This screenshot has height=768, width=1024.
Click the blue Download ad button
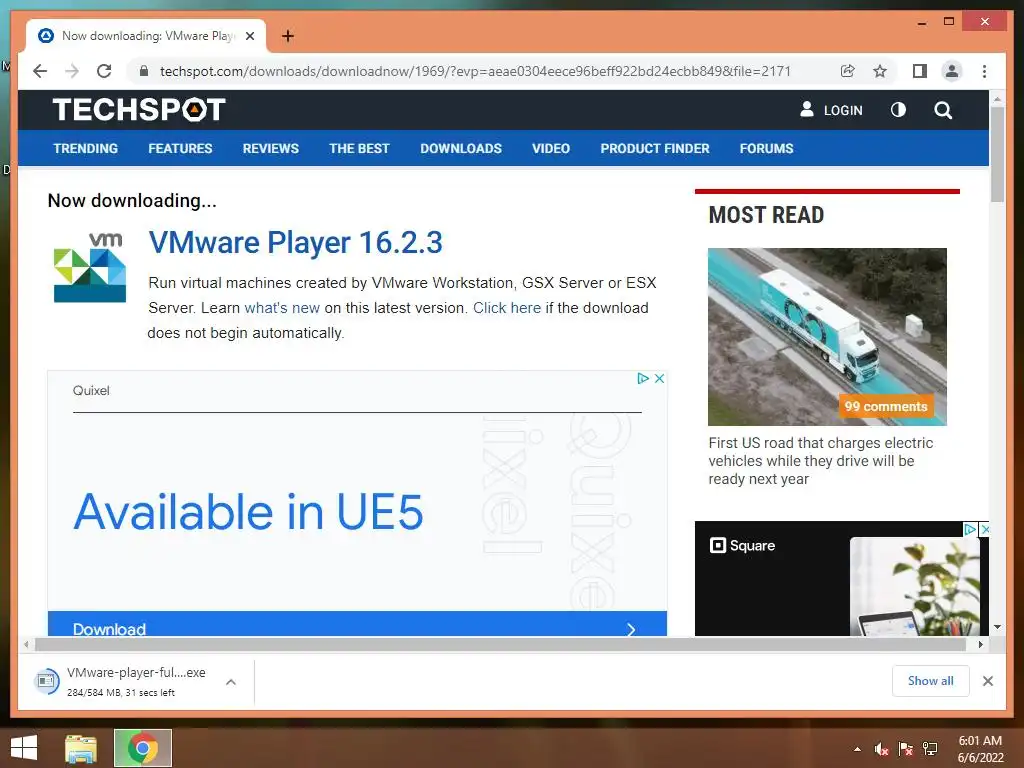(x=357, y=624)
